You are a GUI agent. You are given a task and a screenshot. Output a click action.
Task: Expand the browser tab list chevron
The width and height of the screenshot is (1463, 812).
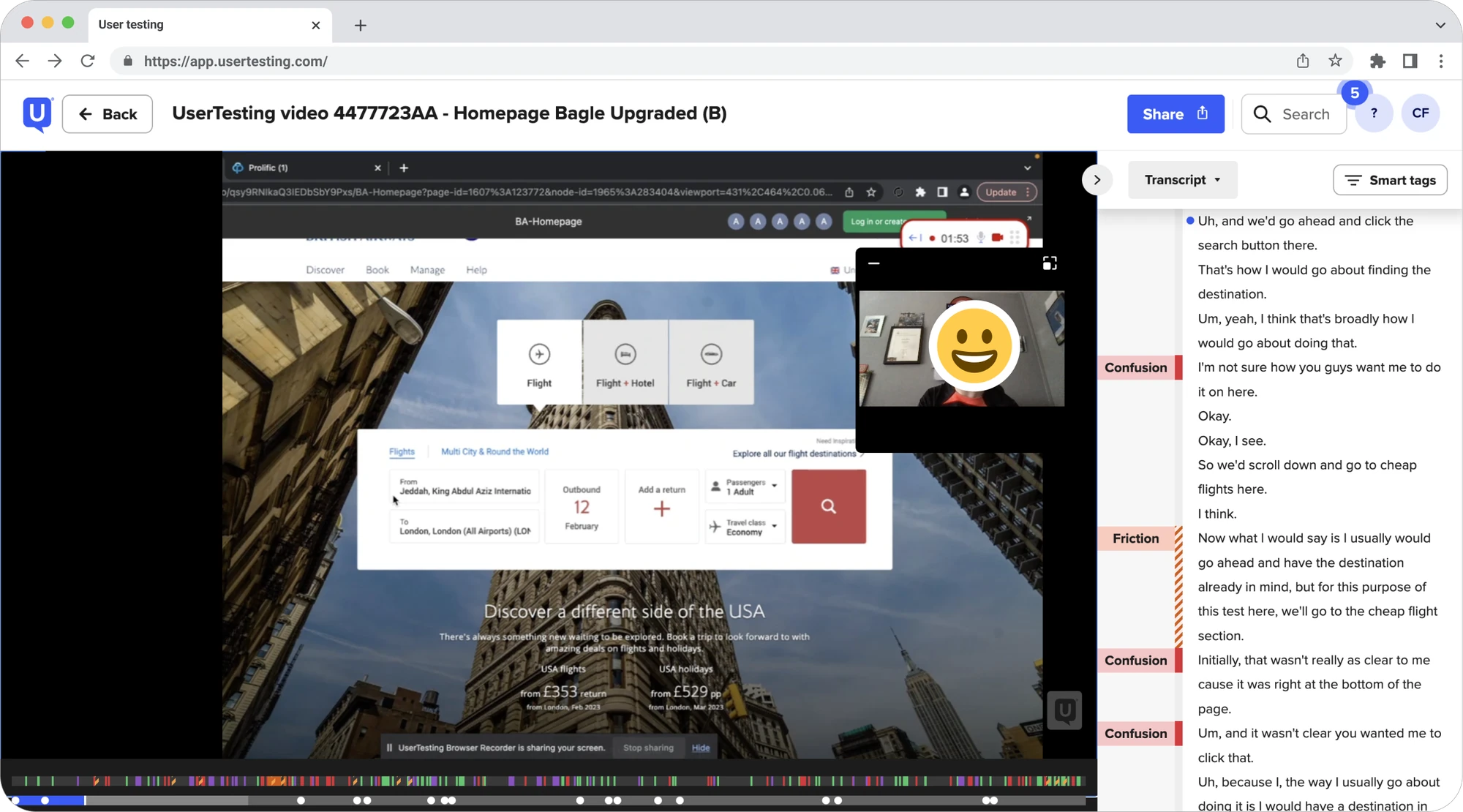click(1440, 25)
